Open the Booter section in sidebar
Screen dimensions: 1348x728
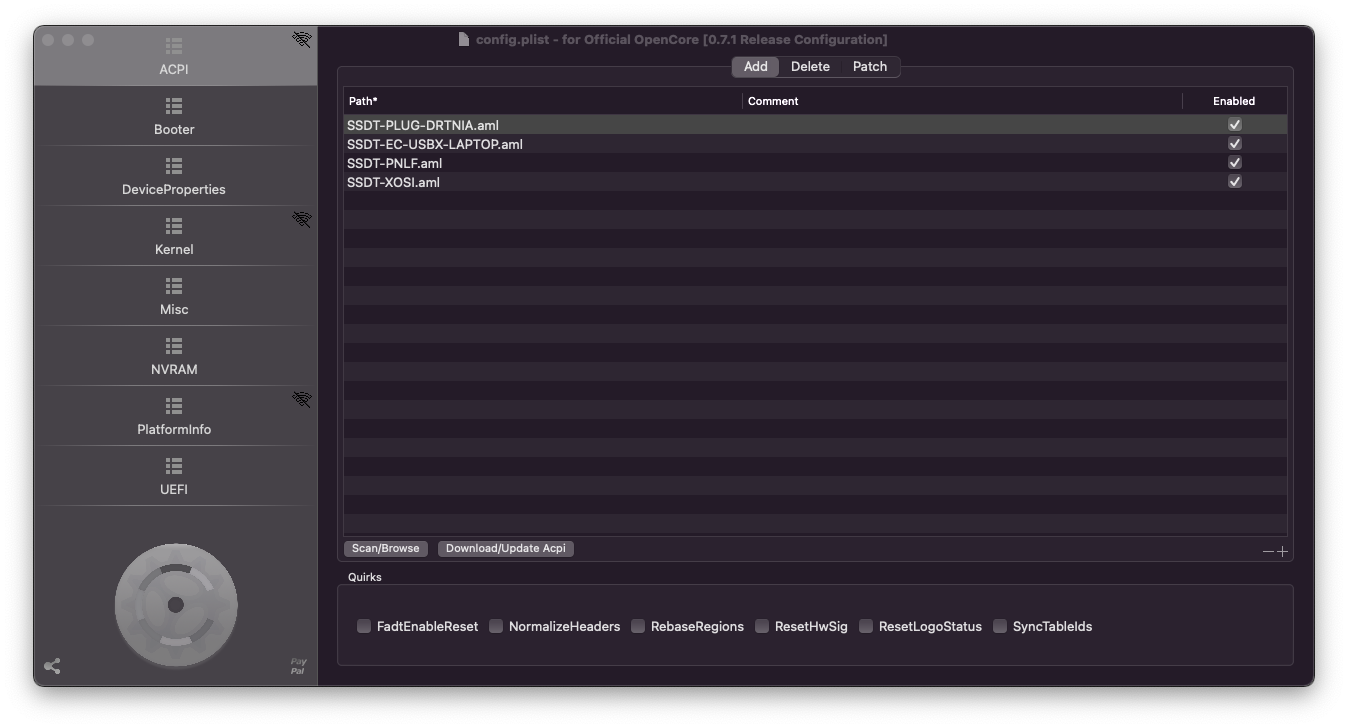coord(174,116)
